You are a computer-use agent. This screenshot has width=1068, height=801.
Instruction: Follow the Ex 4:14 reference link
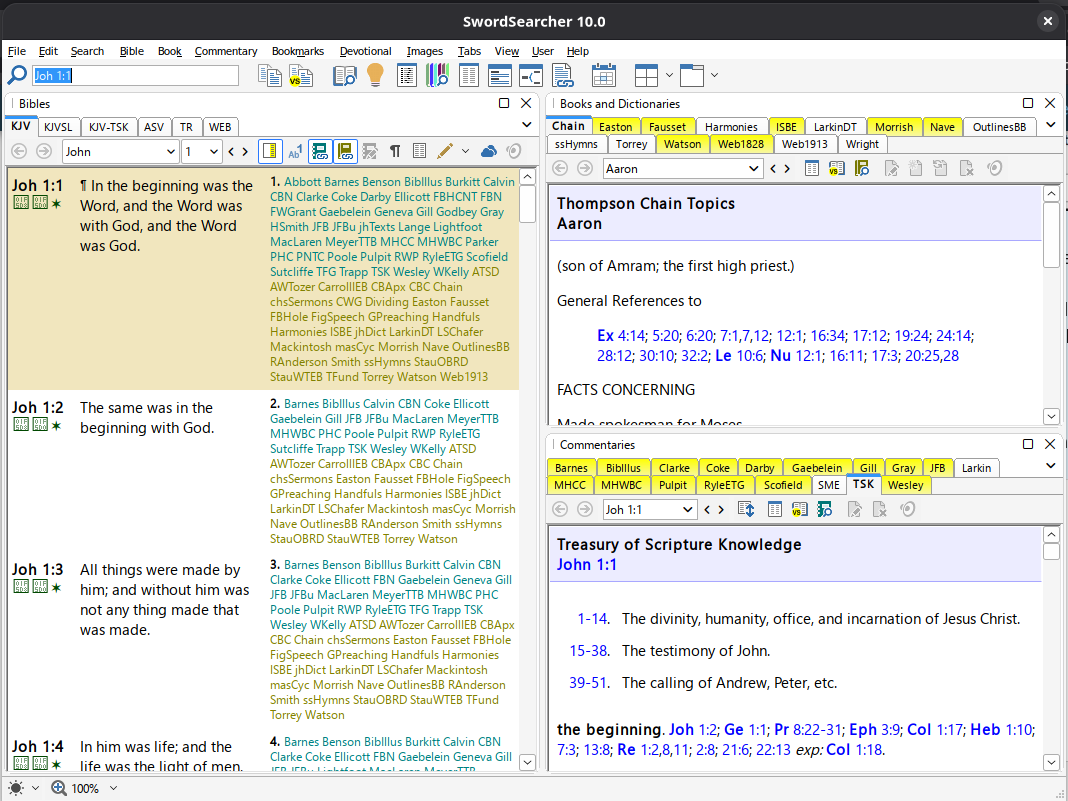pos(621,336)
